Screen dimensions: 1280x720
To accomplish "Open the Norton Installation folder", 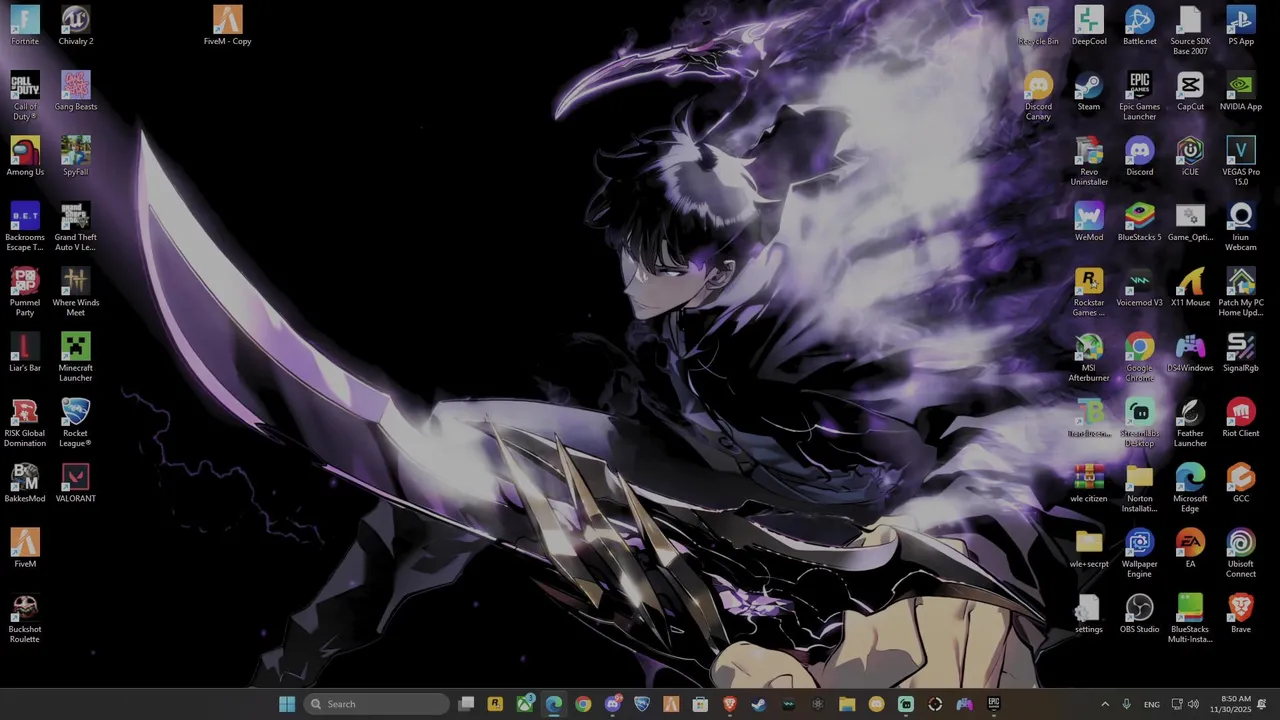I will pyautogui.click(x=1139, y=488).
